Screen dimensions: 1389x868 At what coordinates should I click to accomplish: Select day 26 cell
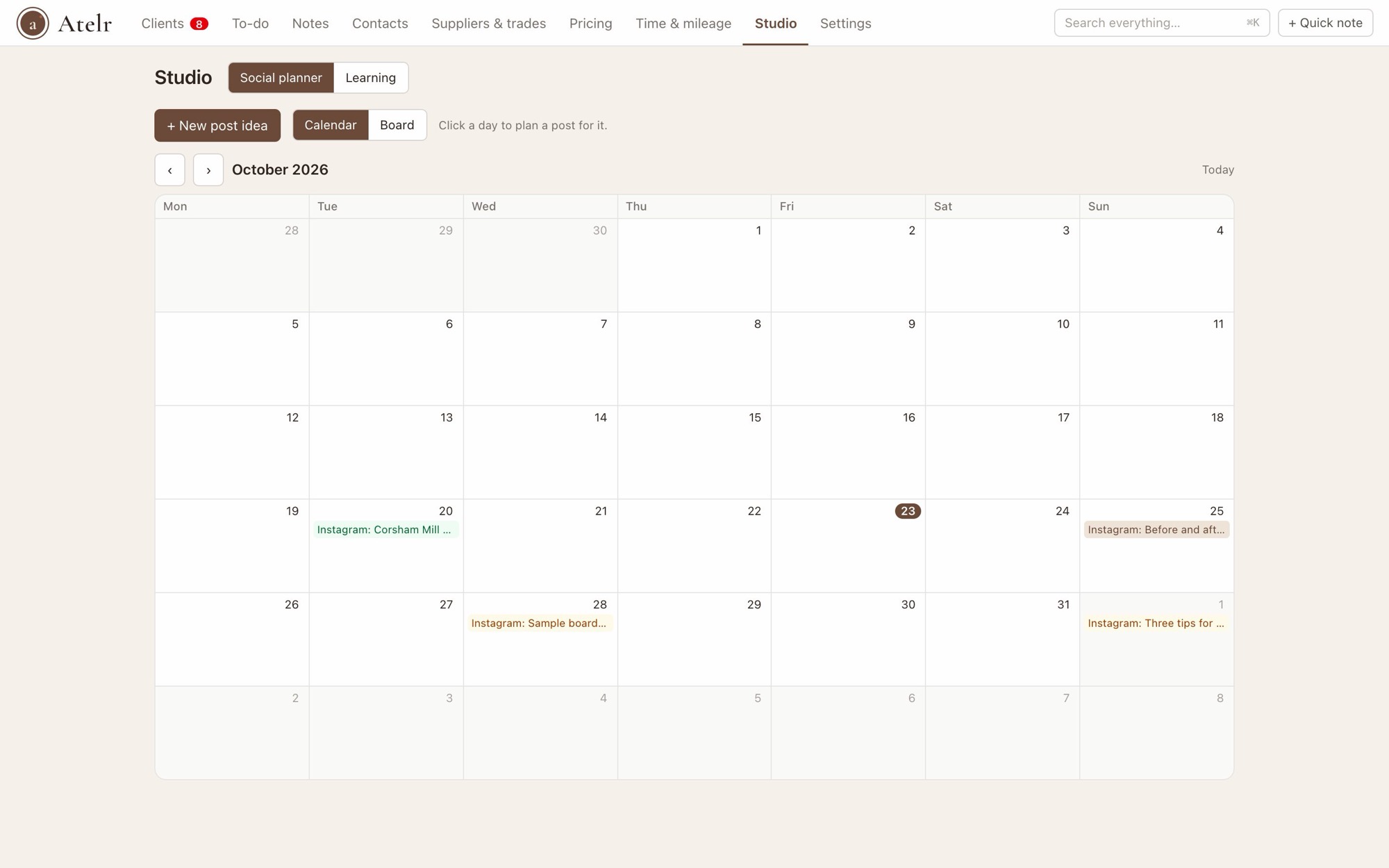tap(232, 640)
